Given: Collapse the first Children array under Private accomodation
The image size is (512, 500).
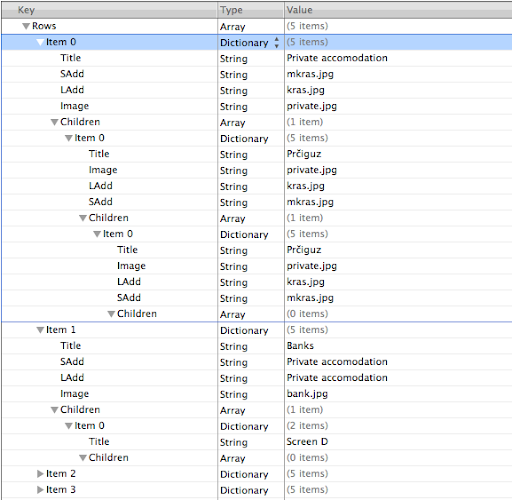Looking at the screenshot, I should [x=54, y=122].
